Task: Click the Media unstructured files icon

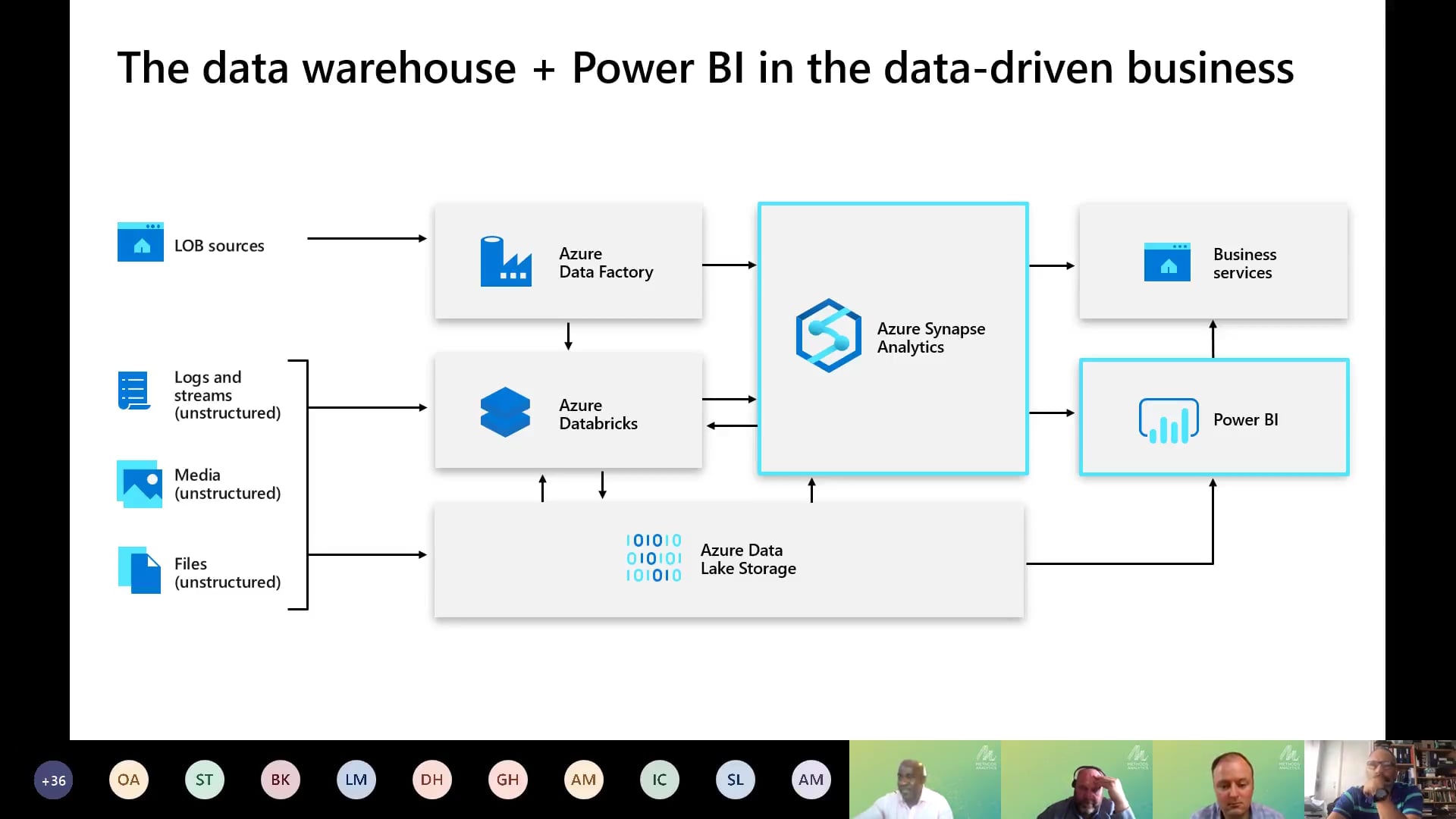Action: click(x=139, y=484)
